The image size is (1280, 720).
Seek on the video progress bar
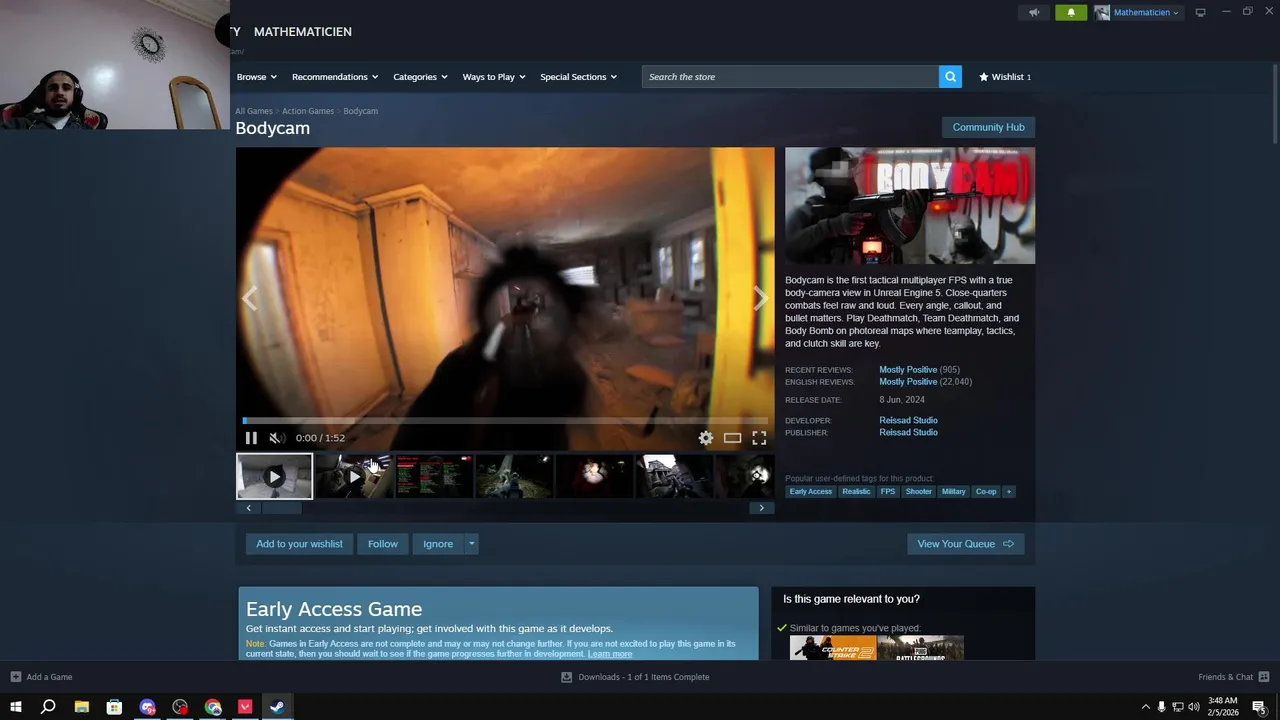[505, 421]
